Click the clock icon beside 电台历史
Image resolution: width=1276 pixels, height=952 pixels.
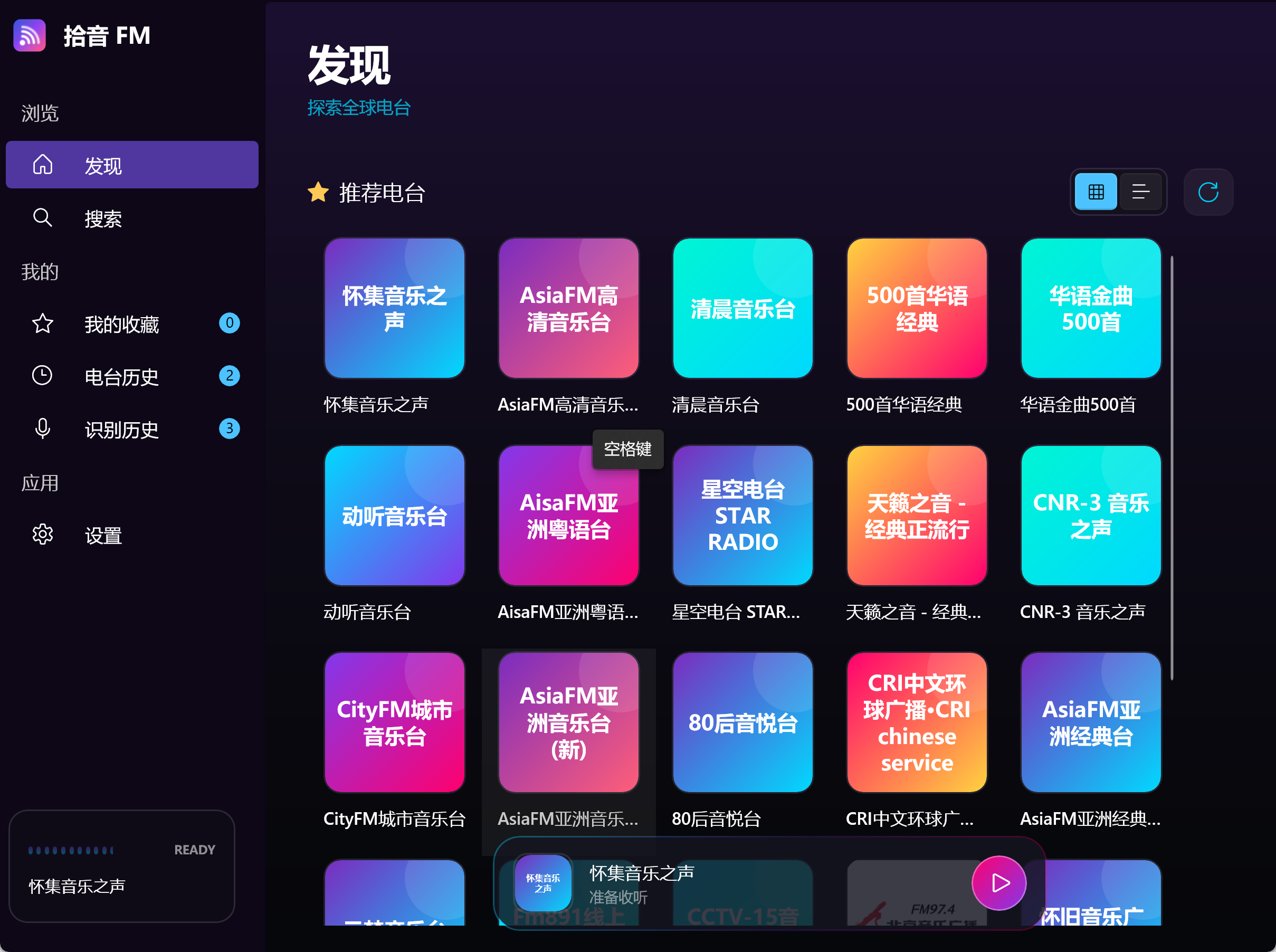pos(42,375)
